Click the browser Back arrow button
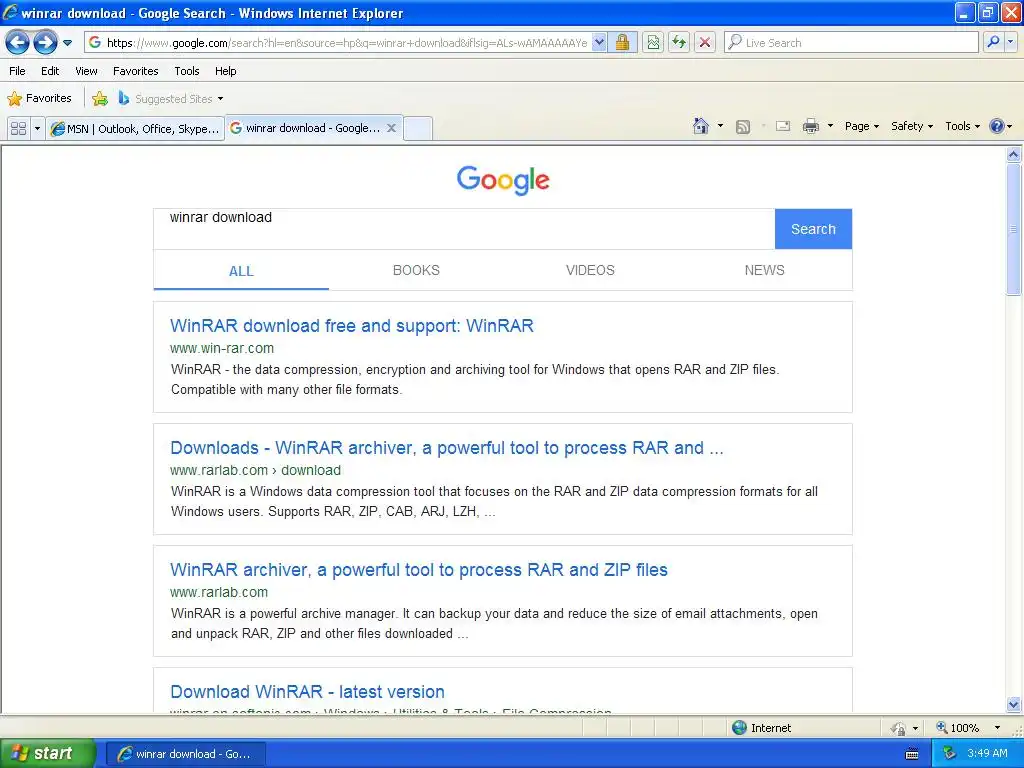The height and width of the screenshot is (768, 1024). pos(18,43)
